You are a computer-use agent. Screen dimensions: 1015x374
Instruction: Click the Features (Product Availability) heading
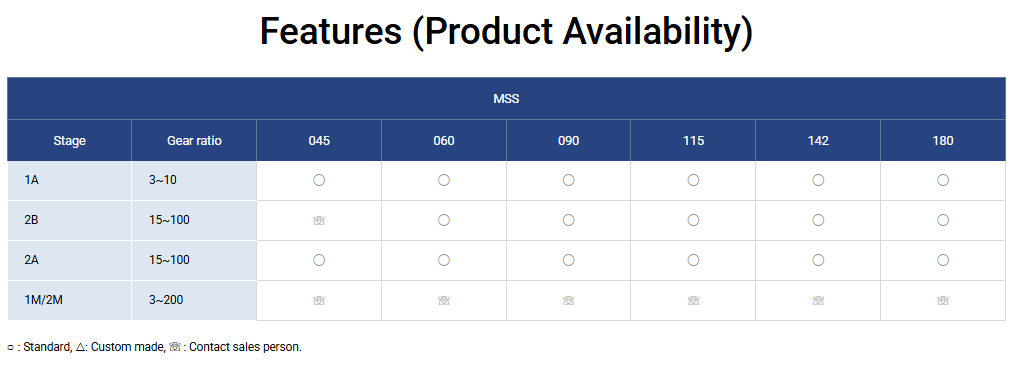(506, 31)
